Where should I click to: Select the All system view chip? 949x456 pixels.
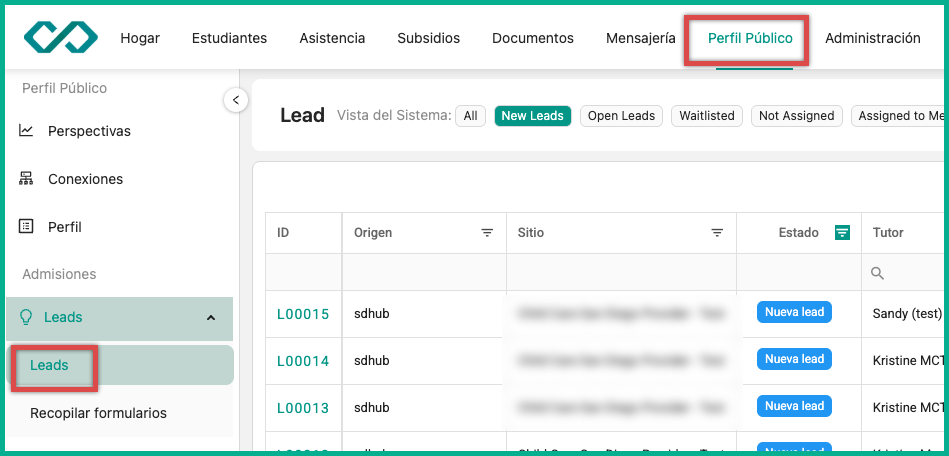point(470,116)
